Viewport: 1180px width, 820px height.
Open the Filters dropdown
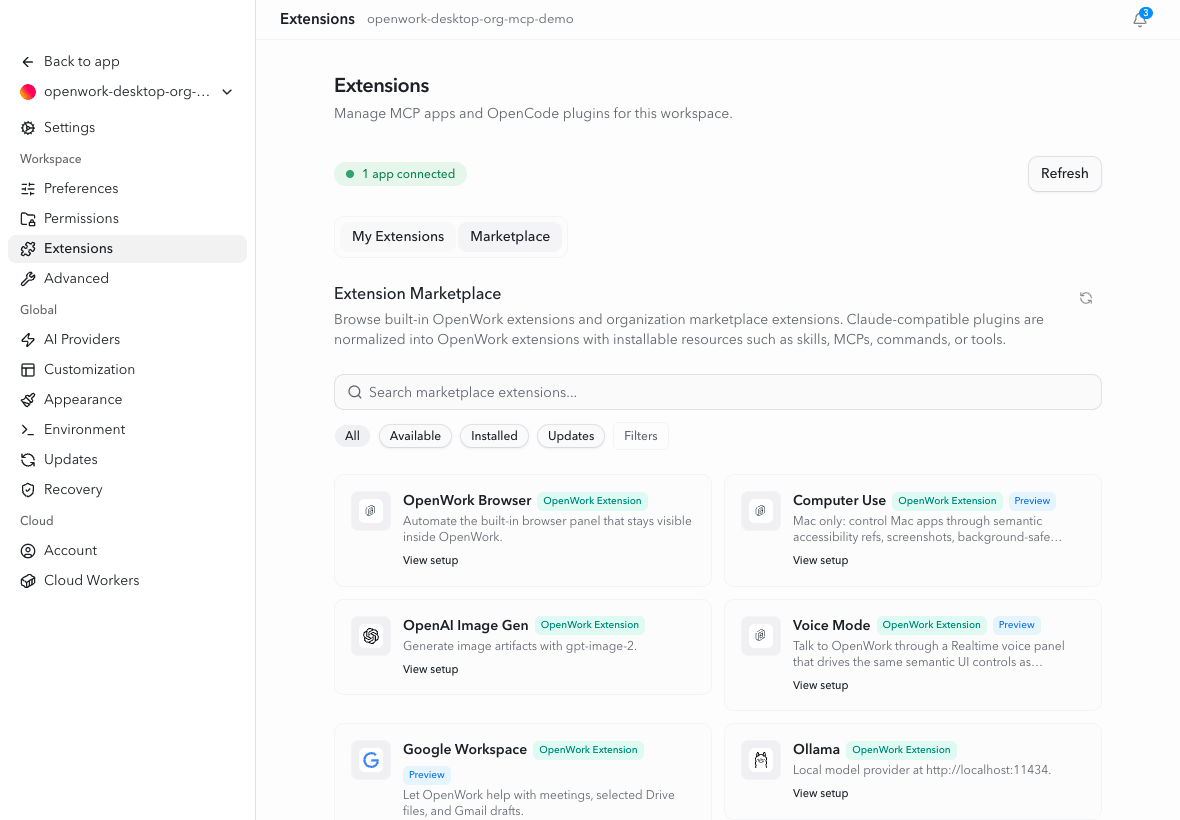640,436
